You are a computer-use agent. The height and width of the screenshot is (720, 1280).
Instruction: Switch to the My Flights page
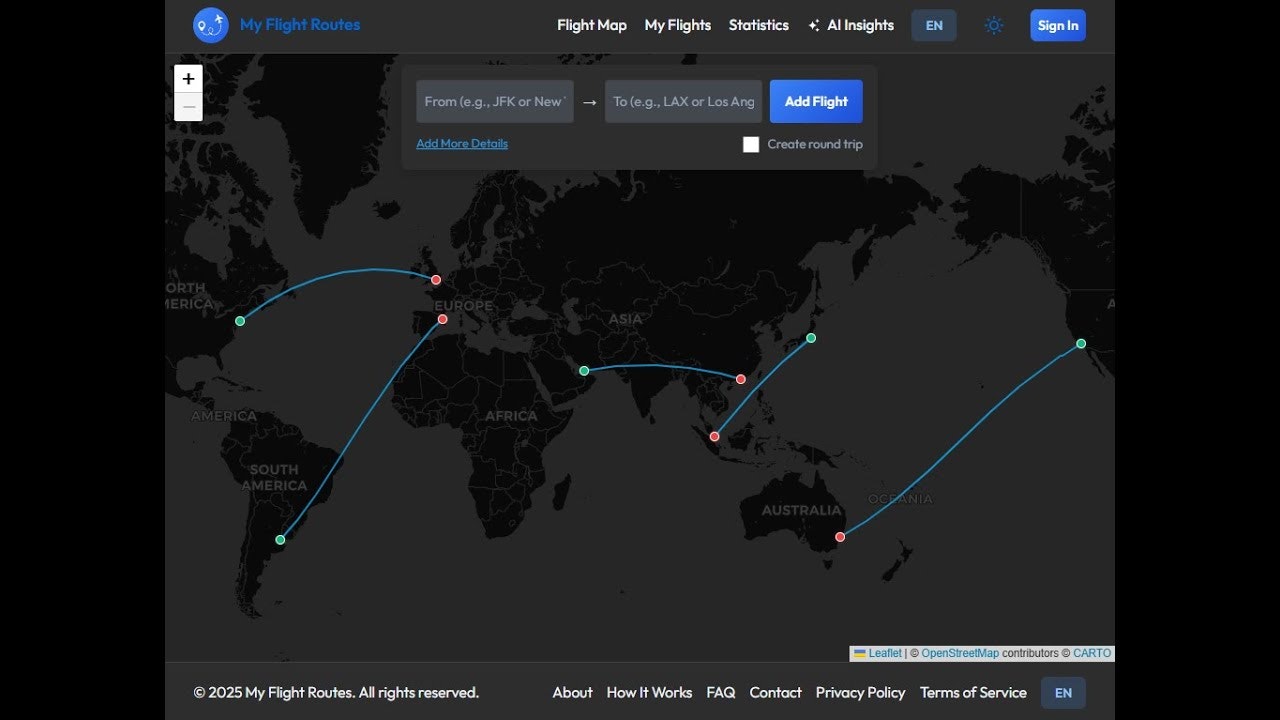tap(677, 25)
